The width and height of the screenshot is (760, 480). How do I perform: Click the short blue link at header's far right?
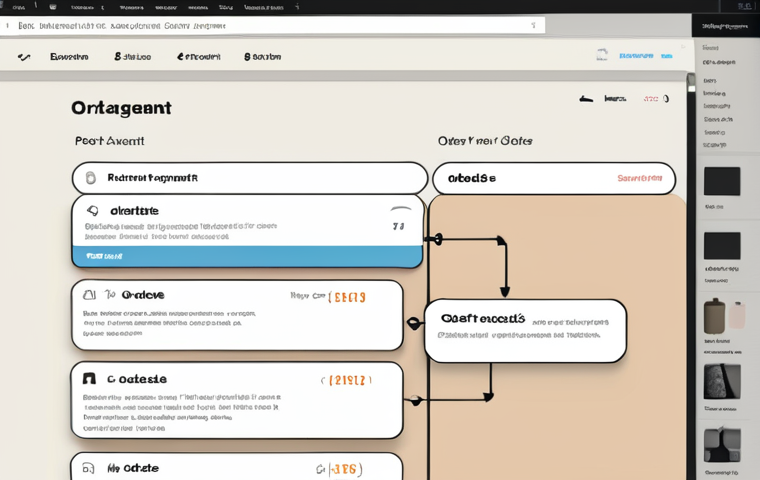(667, 56)
